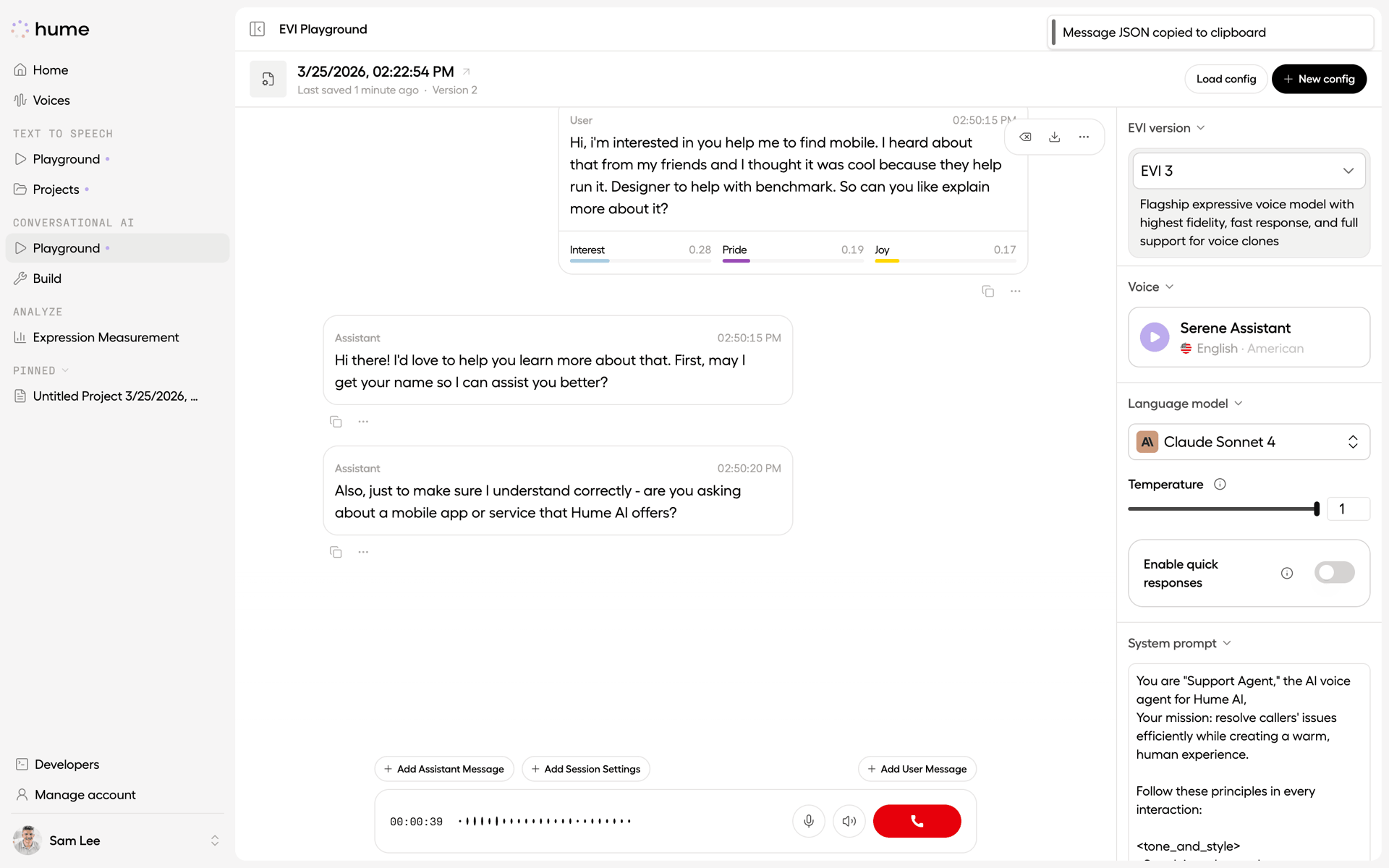The width and height of the screenshot is (1389, 868).
Task: Open ellipsis menu under 02:50:15 assistant message
Action: 363,421
